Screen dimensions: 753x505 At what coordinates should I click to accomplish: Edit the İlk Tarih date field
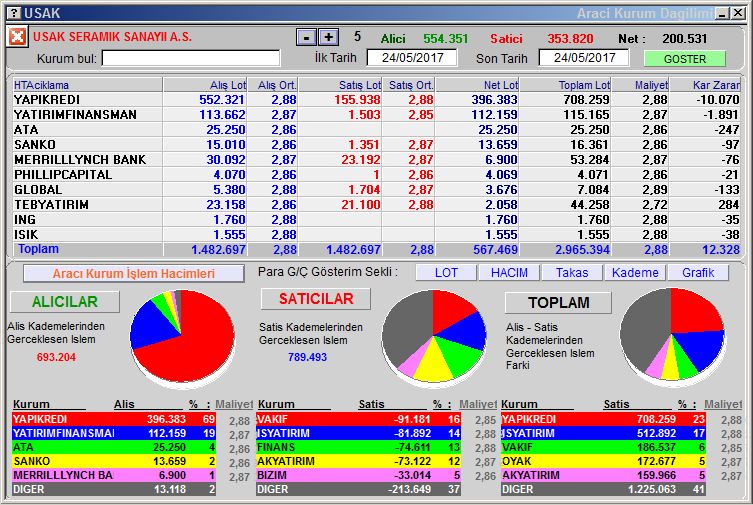point(412,58)
